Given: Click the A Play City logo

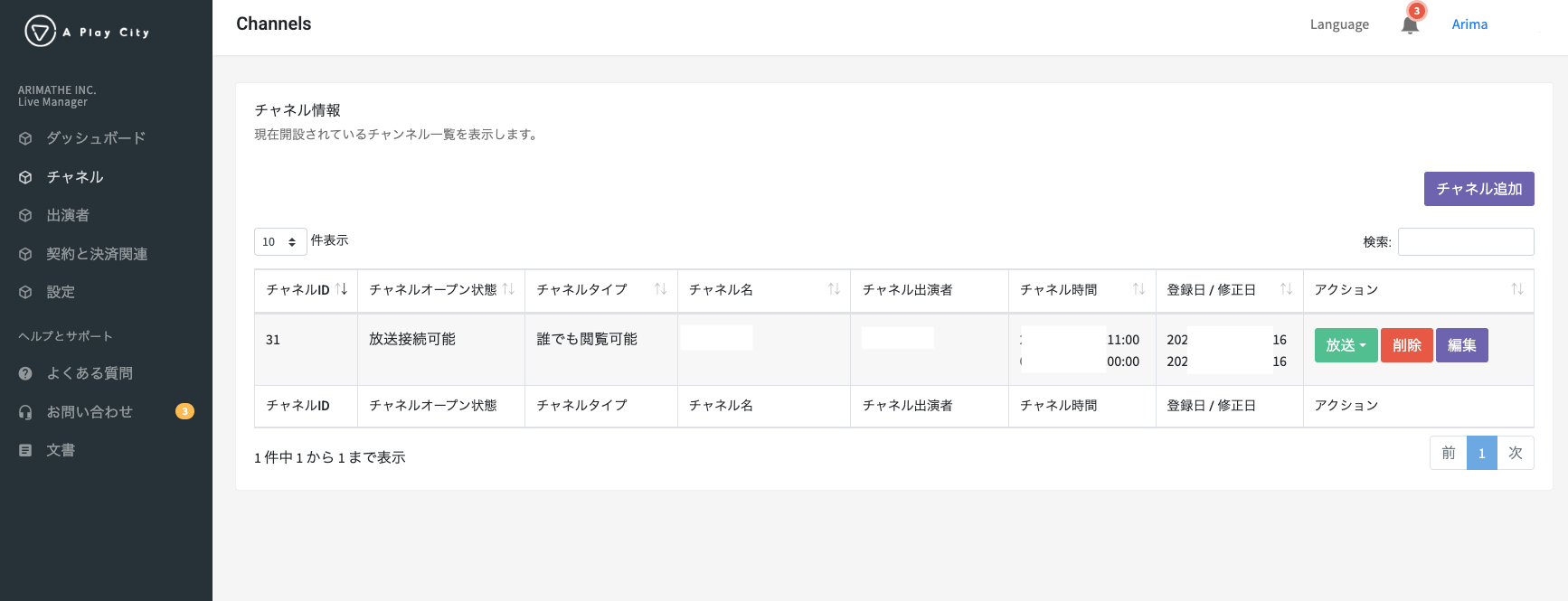Looking at the screenshot, I should (86, 31).
